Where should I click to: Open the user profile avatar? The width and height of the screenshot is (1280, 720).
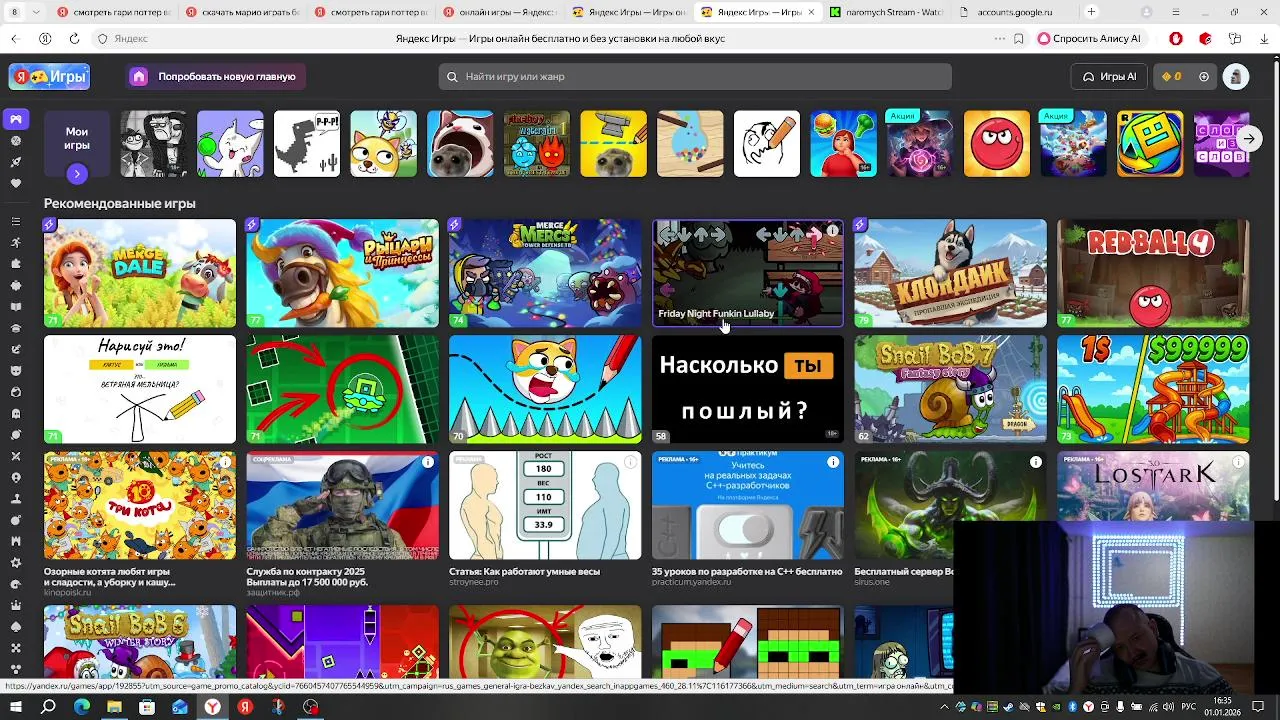tap(1236, 76)
